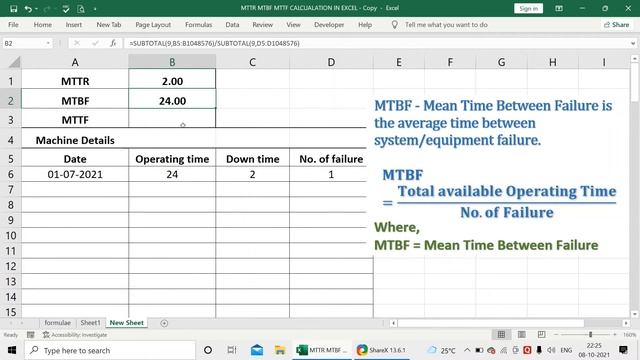Select column D header

coord(331,62)
